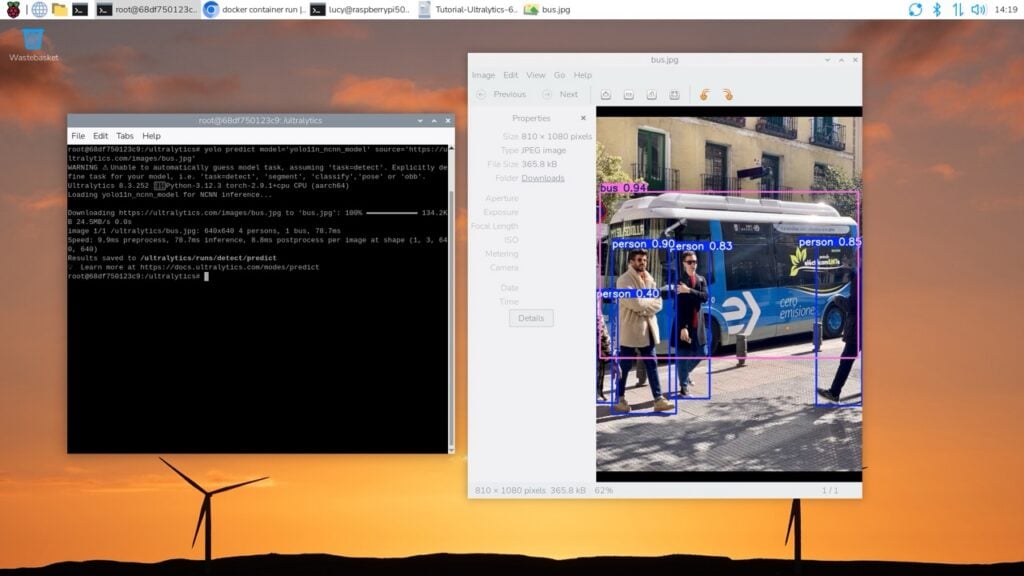Open the Tabs menu in the terminal
The image size is (1024, 576).
124,136
